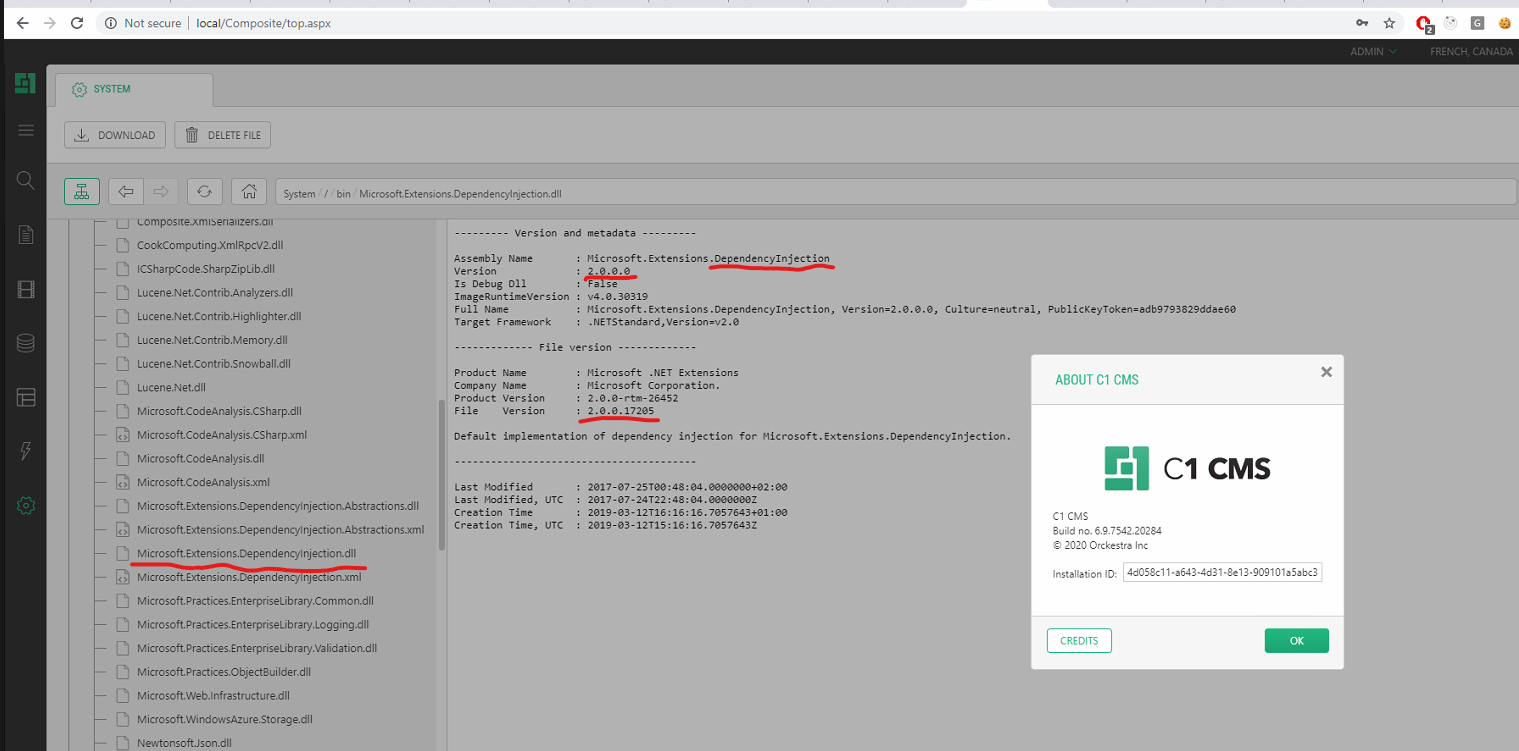Screen dimensions: 1519x751
Task: Select the Layout perspective icon
Action: [25, 397]
